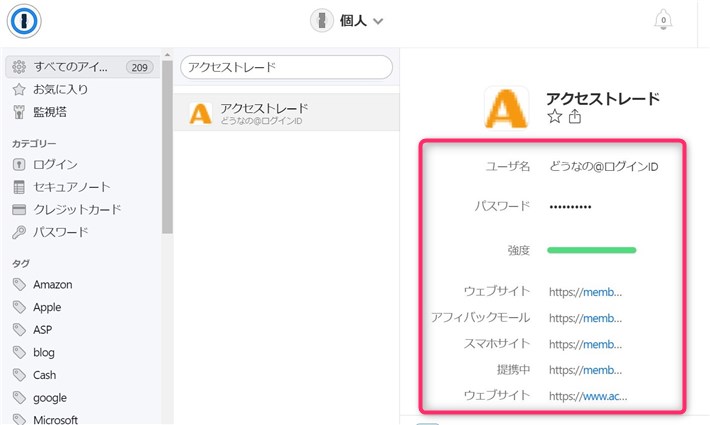Click the 強度 strength label
Screen dimensions: 710x425
click(518, 250)
